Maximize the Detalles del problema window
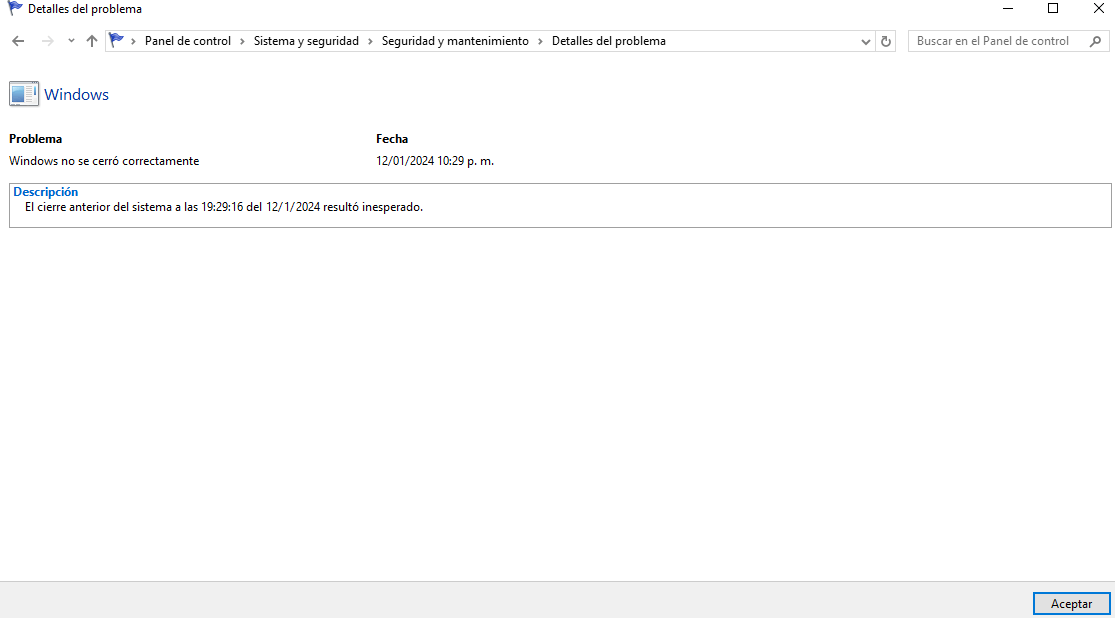Viewport: 1115px width, 618px height. 1053,9
